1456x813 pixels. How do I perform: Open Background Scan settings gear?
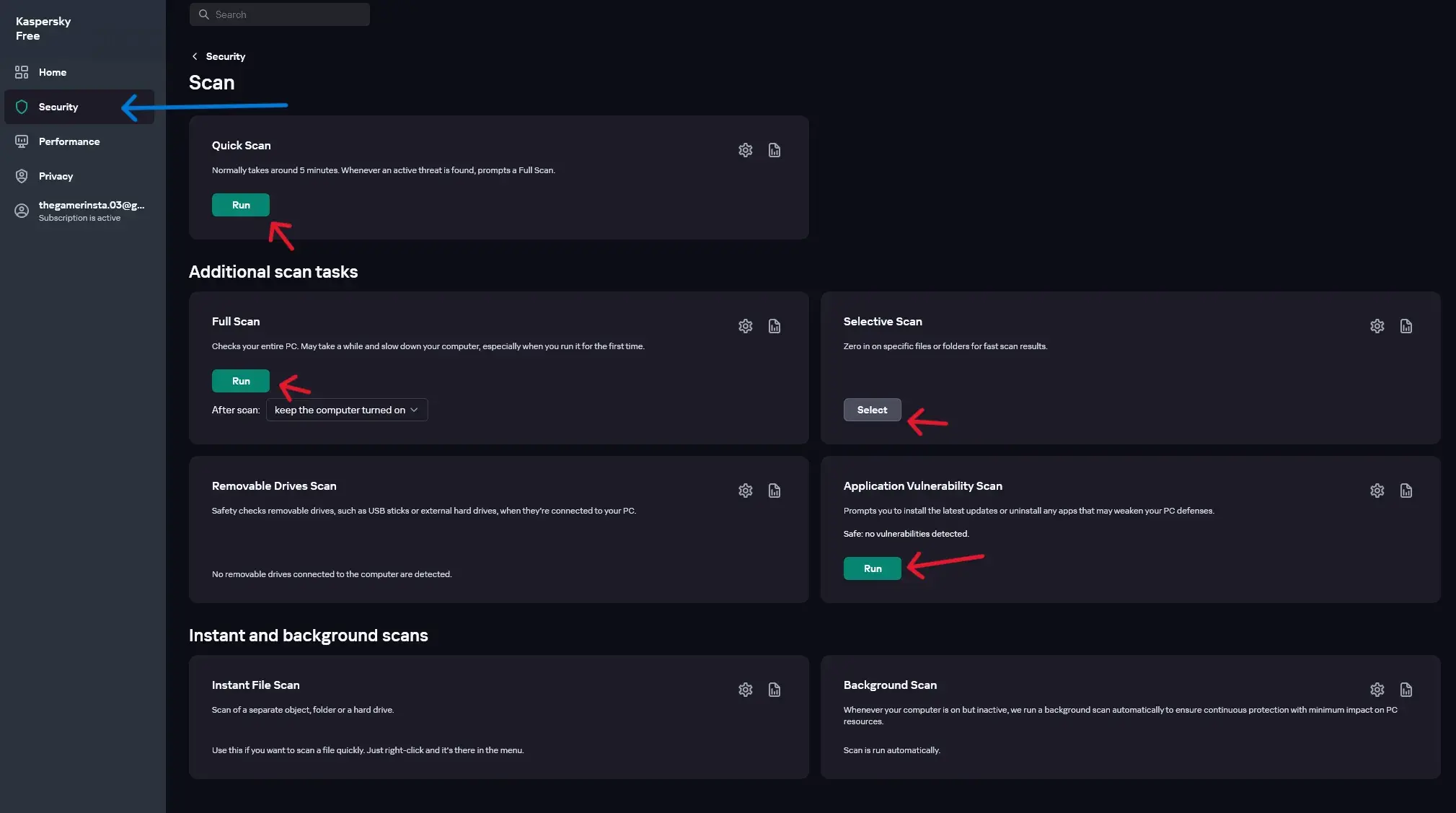click(x=1377, y=690)
